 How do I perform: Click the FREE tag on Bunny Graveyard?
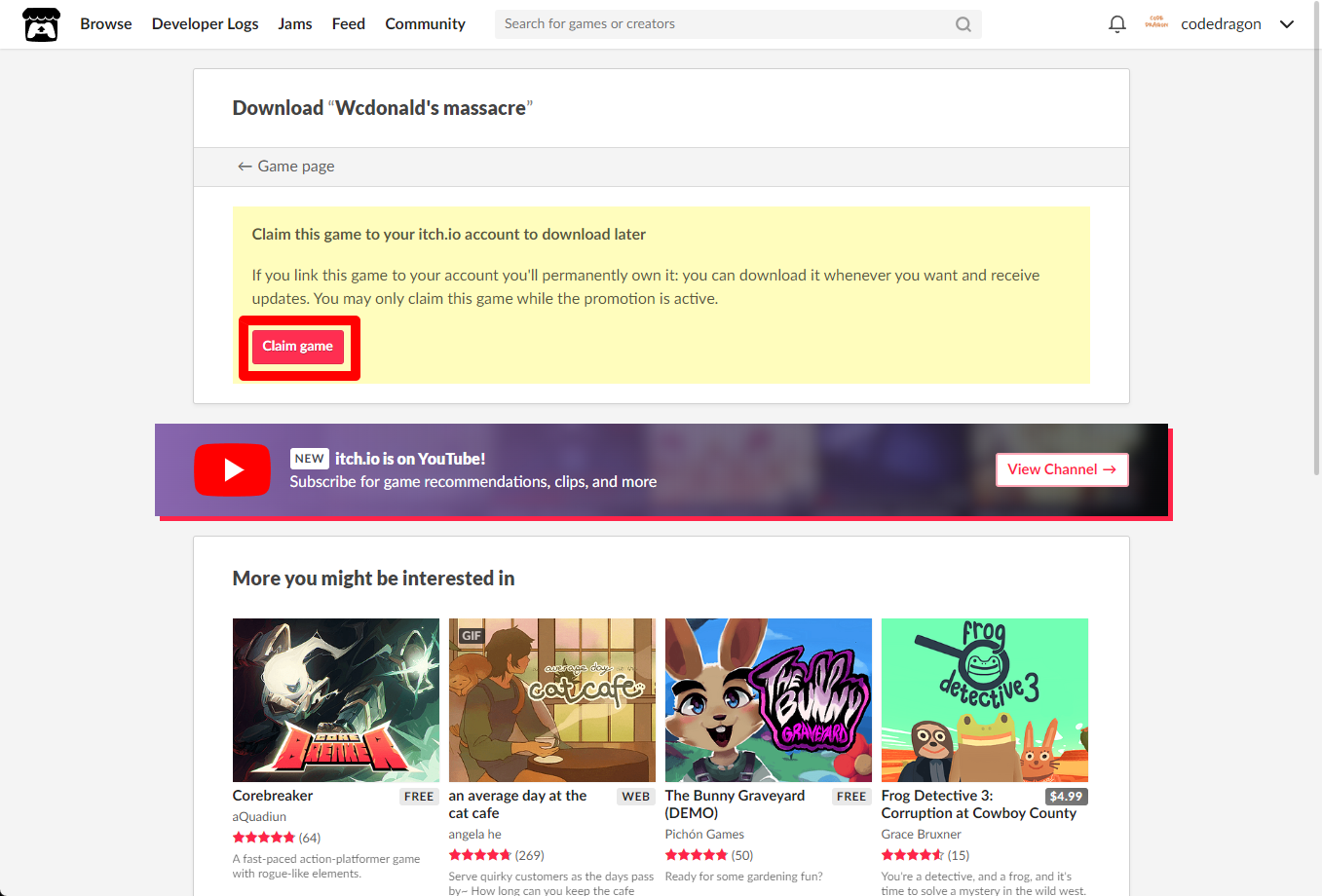851,797
